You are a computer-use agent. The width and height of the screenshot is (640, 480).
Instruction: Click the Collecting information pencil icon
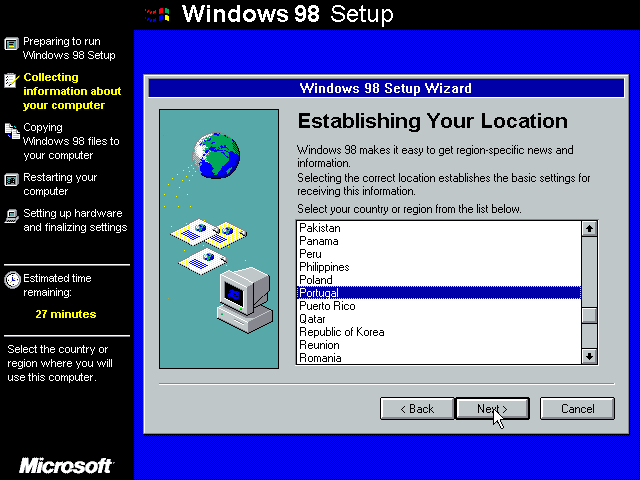point(11,79)
